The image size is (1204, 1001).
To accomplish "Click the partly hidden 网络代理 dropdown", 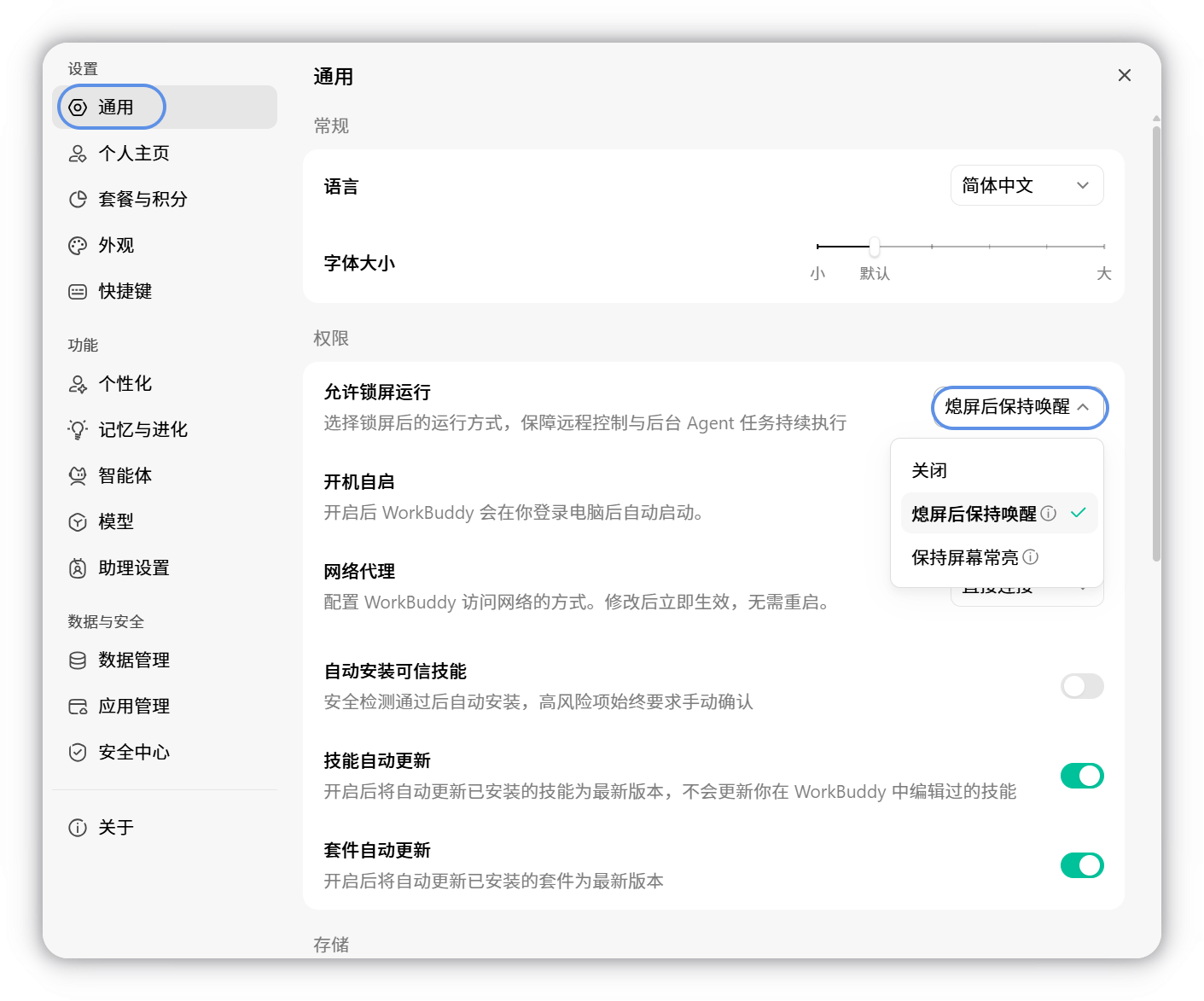I will (x=1027, y=597).
